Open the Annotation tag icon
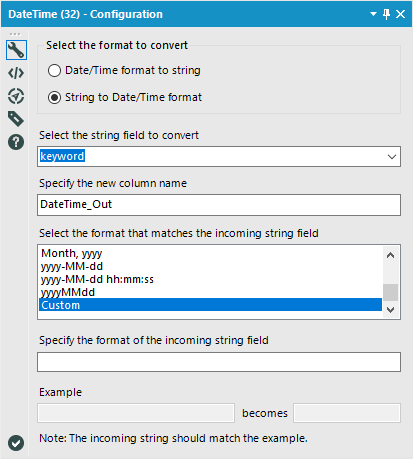 coord(16,119)
